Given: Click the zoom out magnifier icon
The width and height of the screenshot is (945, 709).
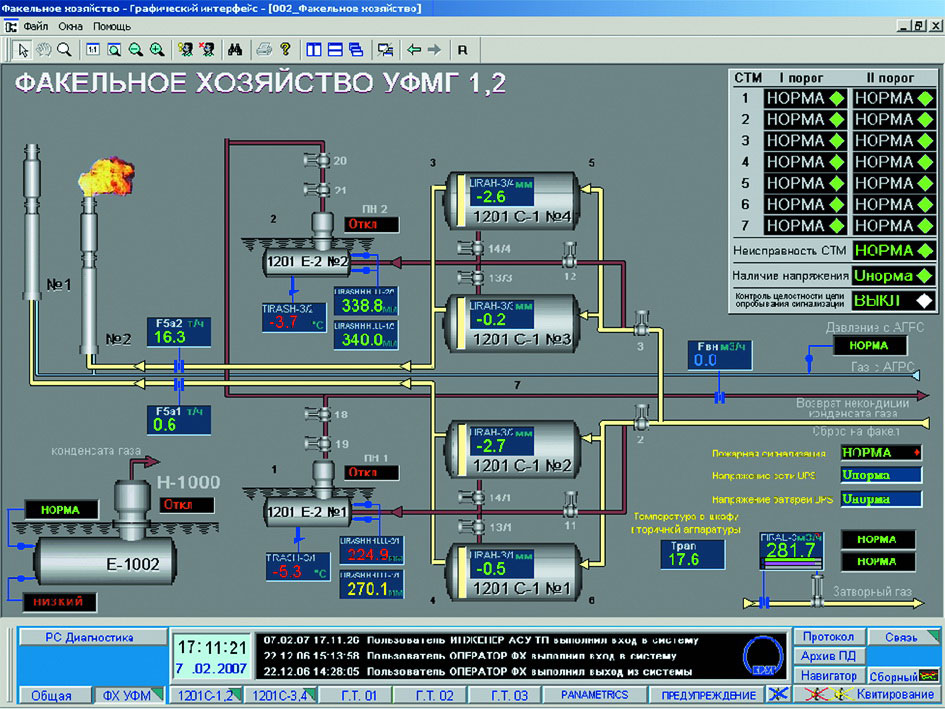Looking at the screenshot, I should pos(135,48).
